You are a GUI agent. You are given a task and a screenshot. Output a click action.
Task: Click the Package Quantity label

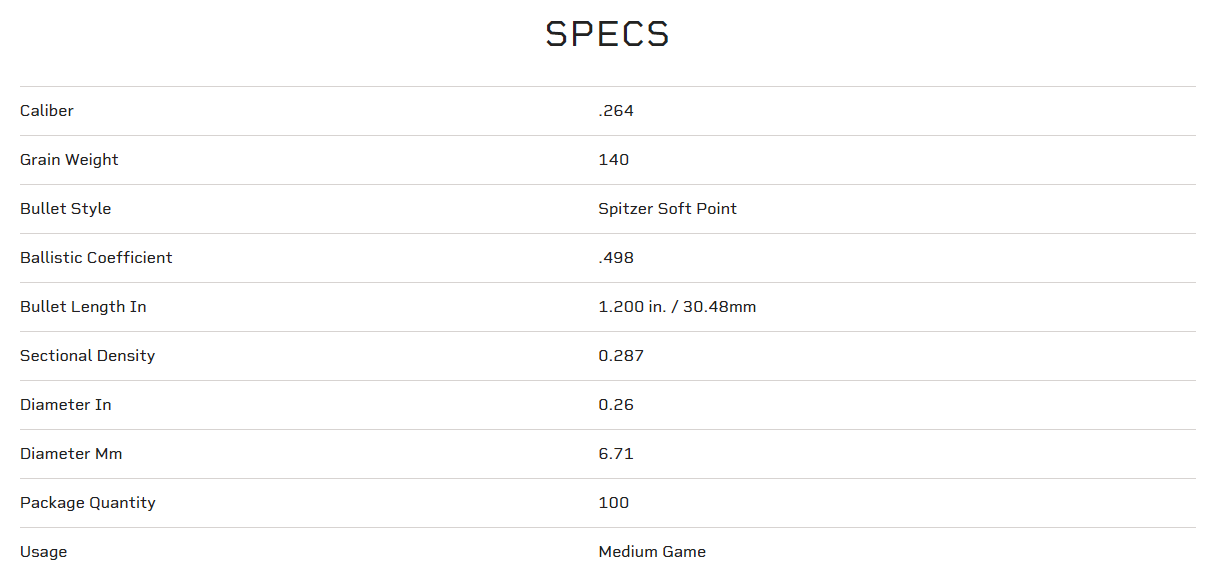(88, 503)
